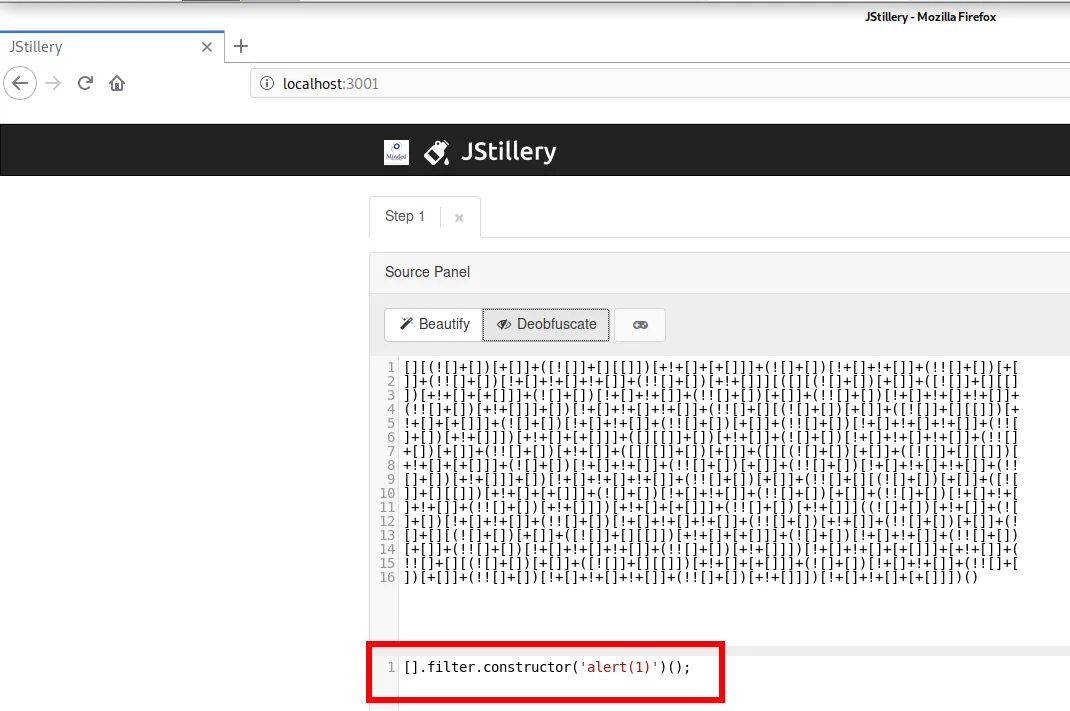Click the link chain icon button
This screenshot has height=711, width=1070.
[x=640, y=325]
